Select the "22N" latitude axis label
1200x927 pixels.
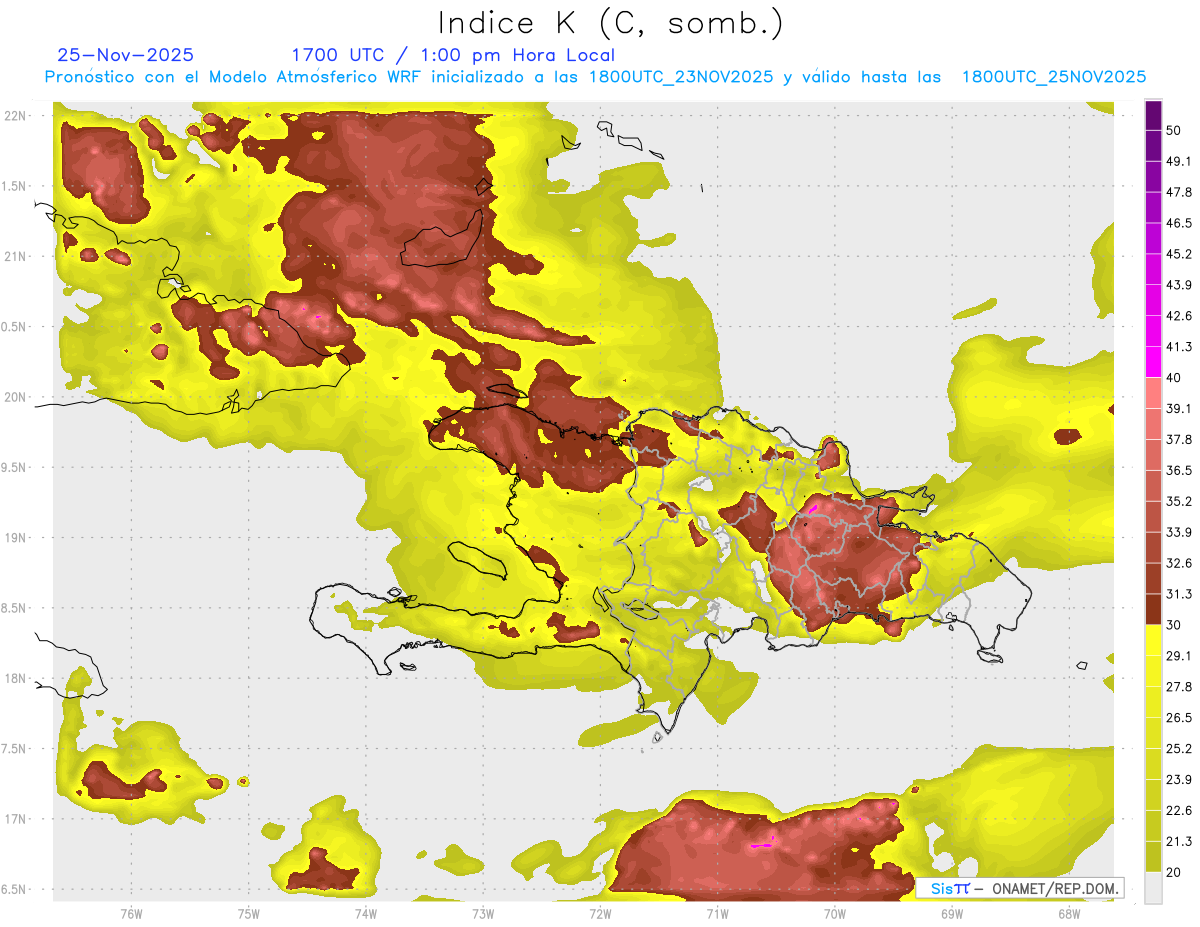(16, 116)
